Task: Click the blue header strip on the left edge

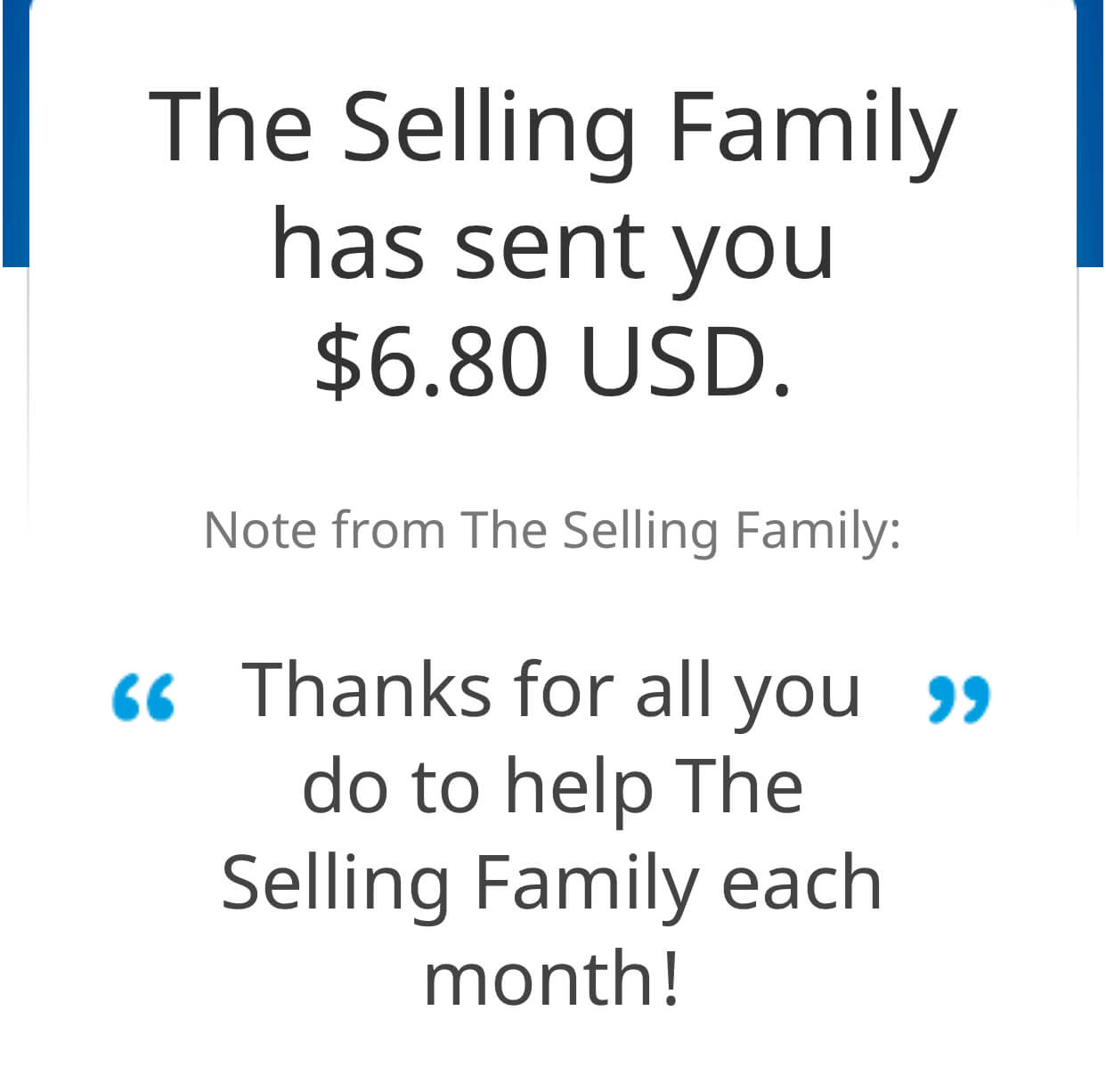Action: coord(15,134)
